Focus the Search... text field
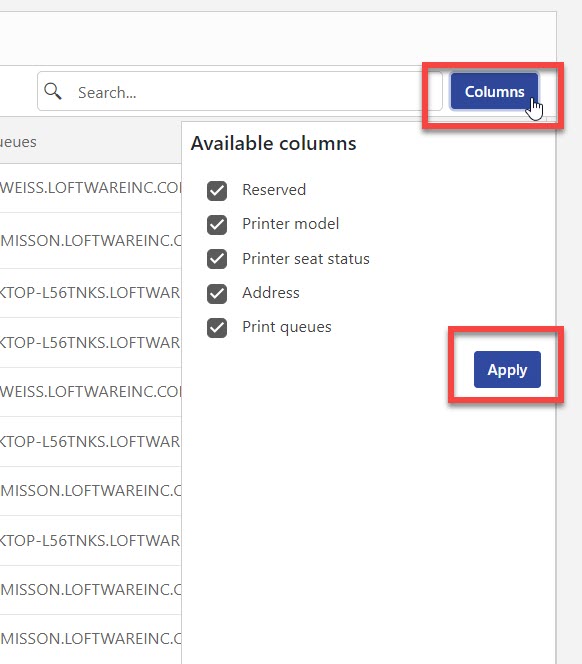Image resolution: width=582 pixels, height=664 pixels. tap(240, 91)
